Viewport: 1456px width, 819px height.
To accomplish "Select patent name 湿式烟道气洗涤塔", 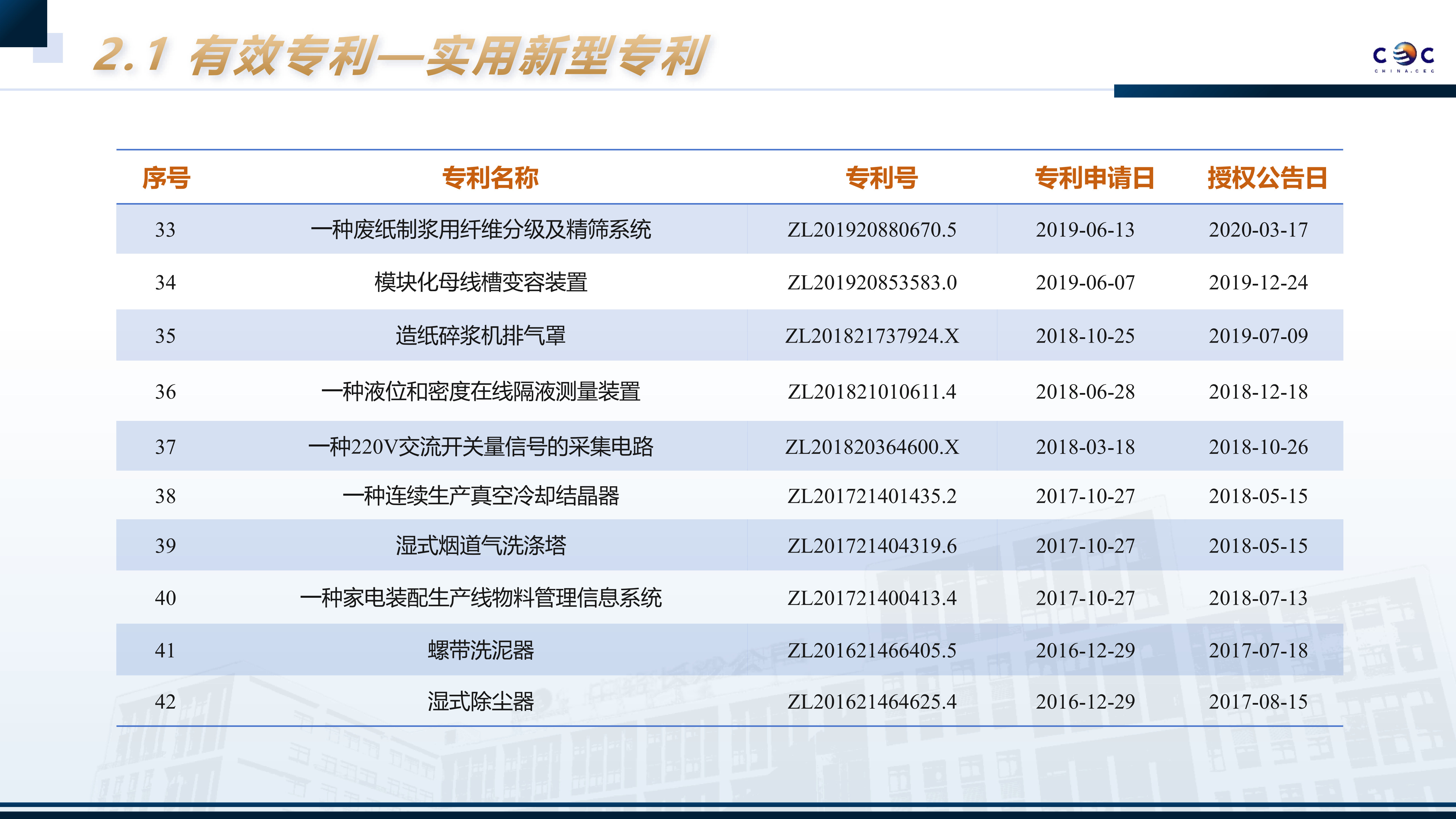I will tap(481, 545).
